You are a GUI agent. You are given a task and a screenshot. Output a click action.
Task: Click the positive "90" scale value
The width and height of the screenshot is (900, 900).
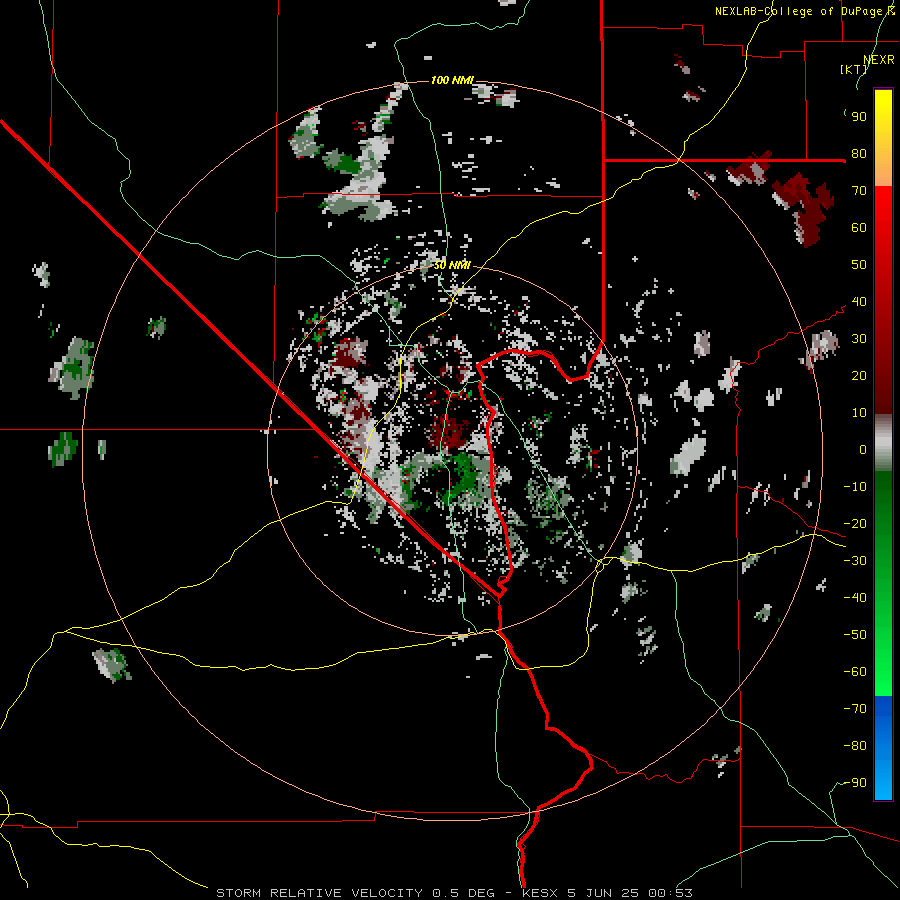coord(859,117)
